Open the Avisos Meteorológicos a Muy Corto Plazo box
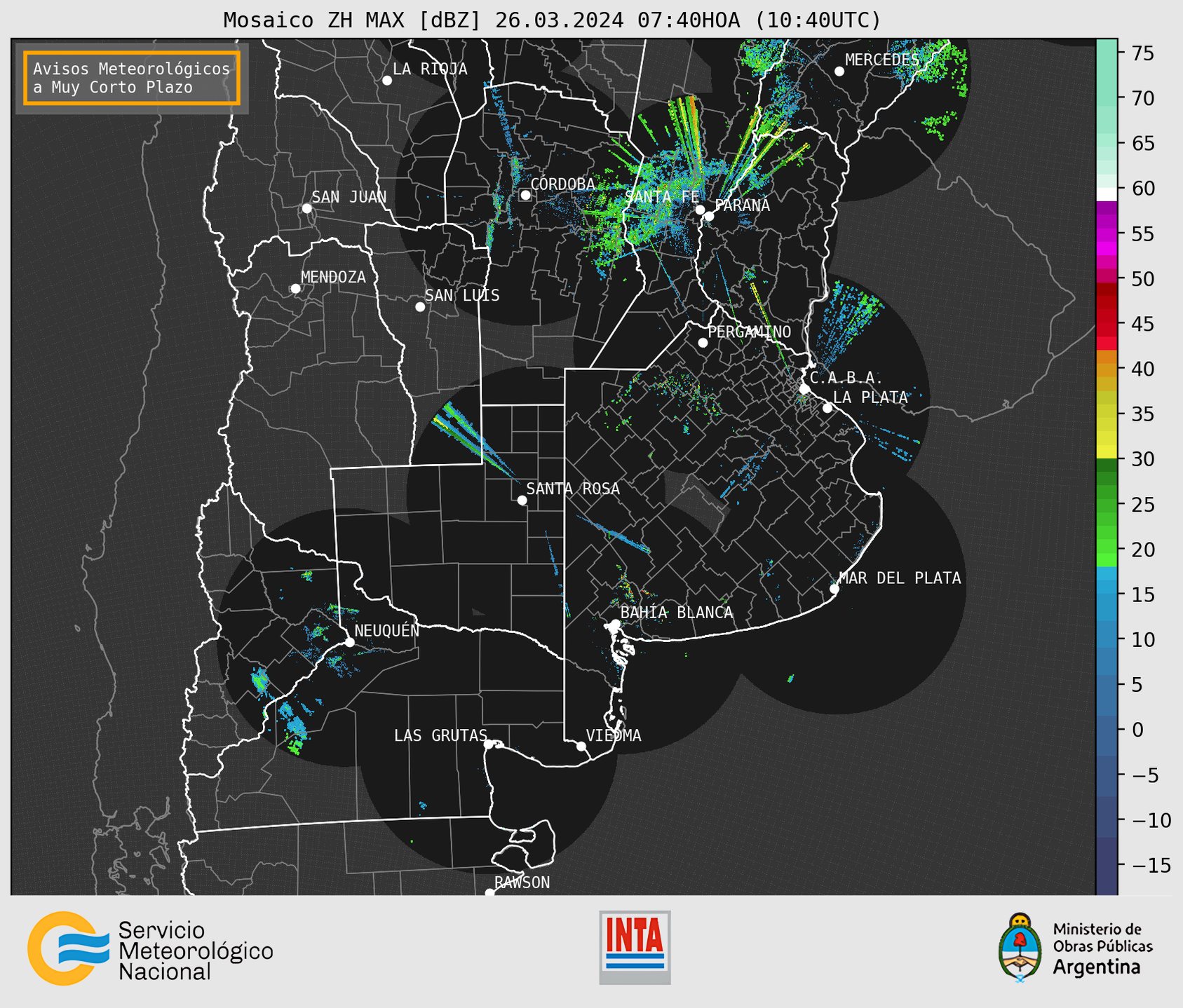 pos(132,78)
